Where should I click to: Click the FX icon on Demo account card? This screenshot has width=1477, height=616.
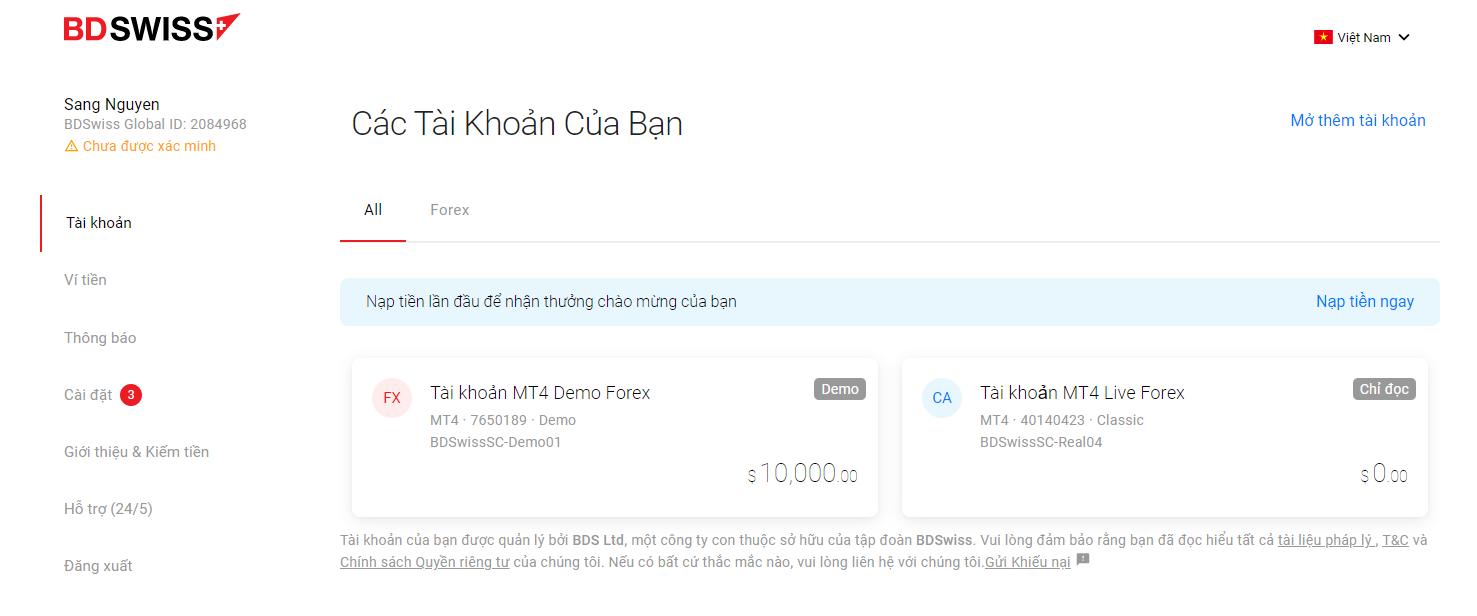[x=392, y=398]
